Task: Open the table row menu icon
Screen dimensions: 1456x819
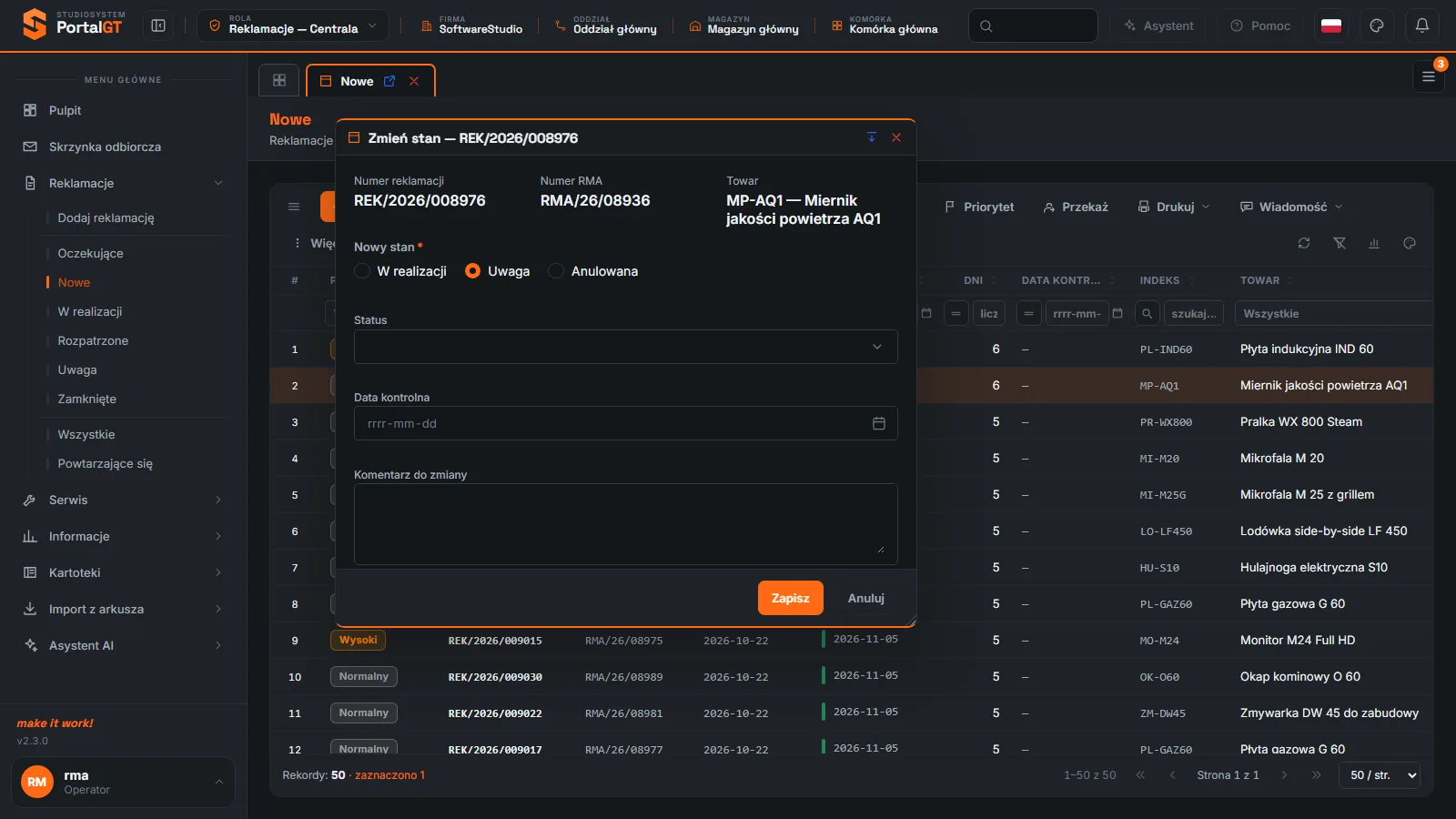Action: pyautogui.click(x=294, y=207)
